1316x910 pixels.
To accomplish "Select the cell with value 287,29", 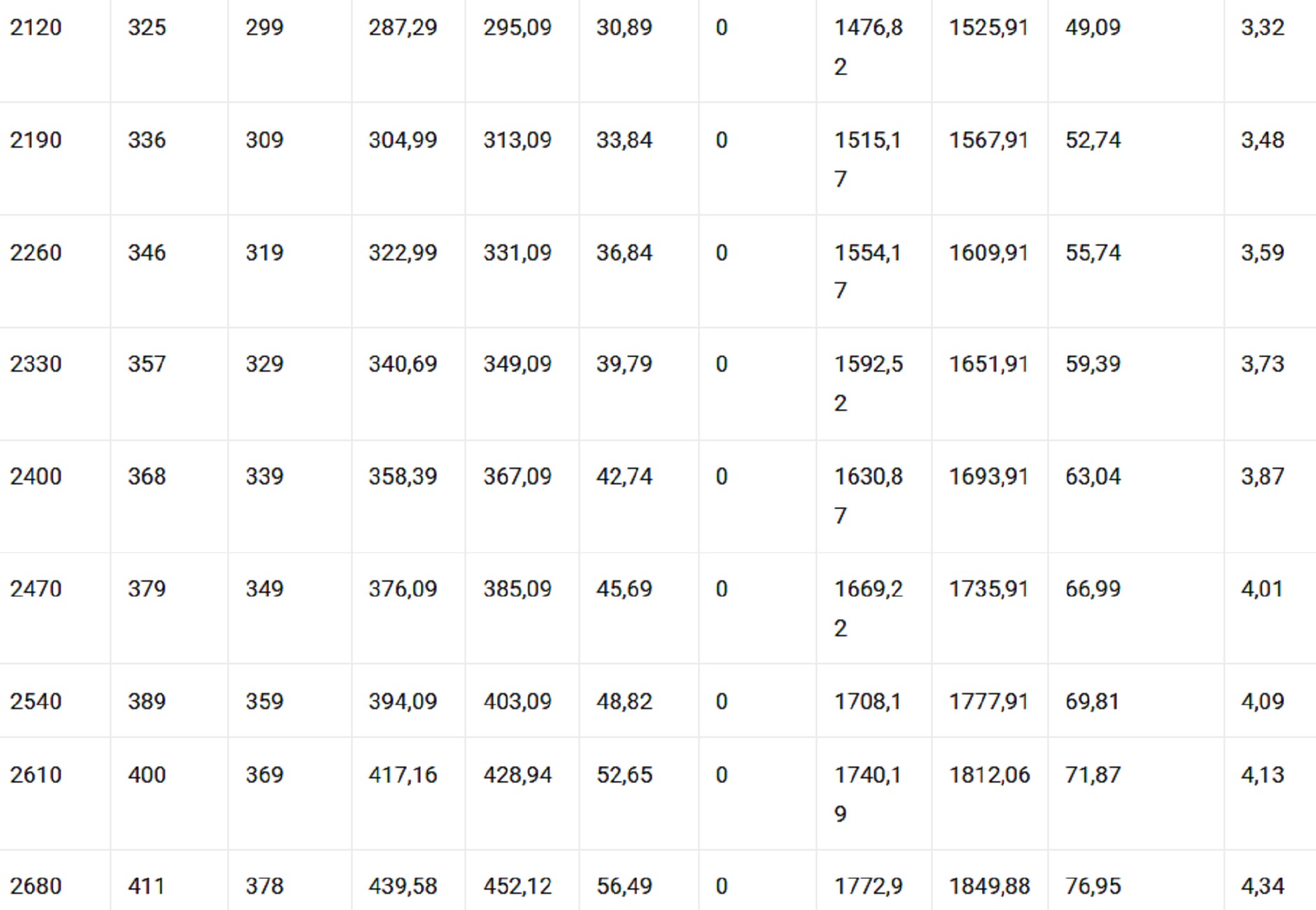I will [402, 28].
